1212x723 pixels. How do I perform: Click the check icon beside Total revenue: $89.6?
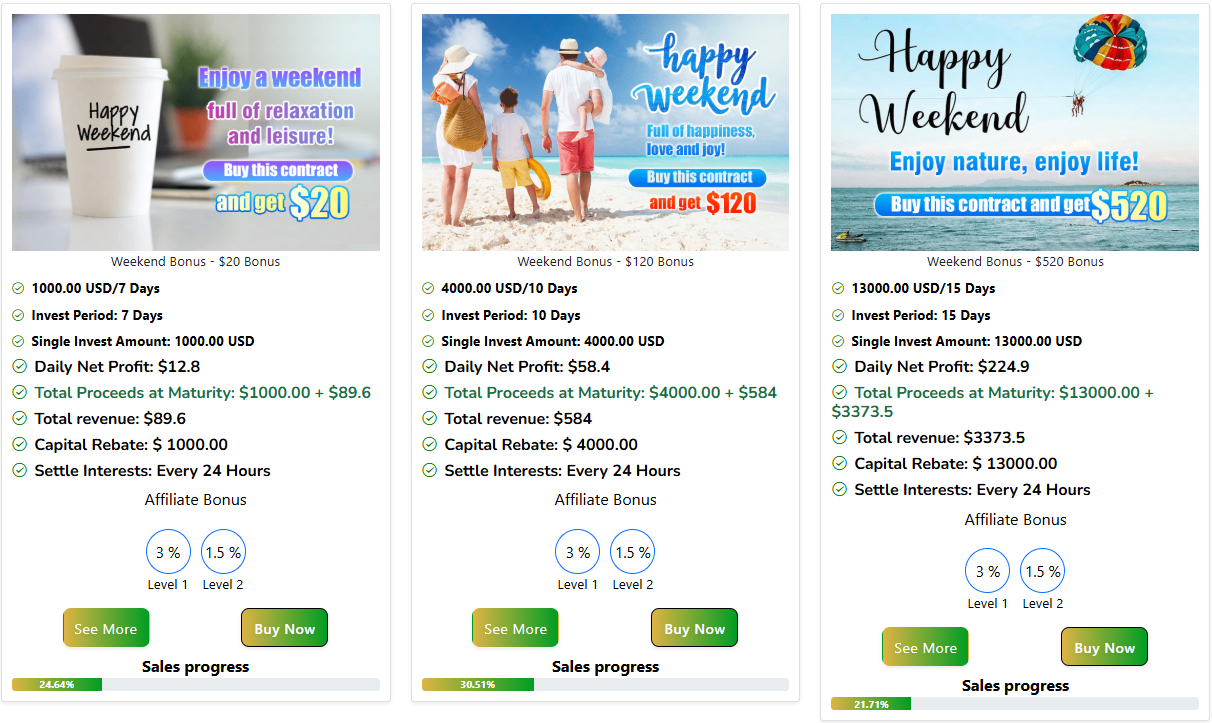coord(19,419)
